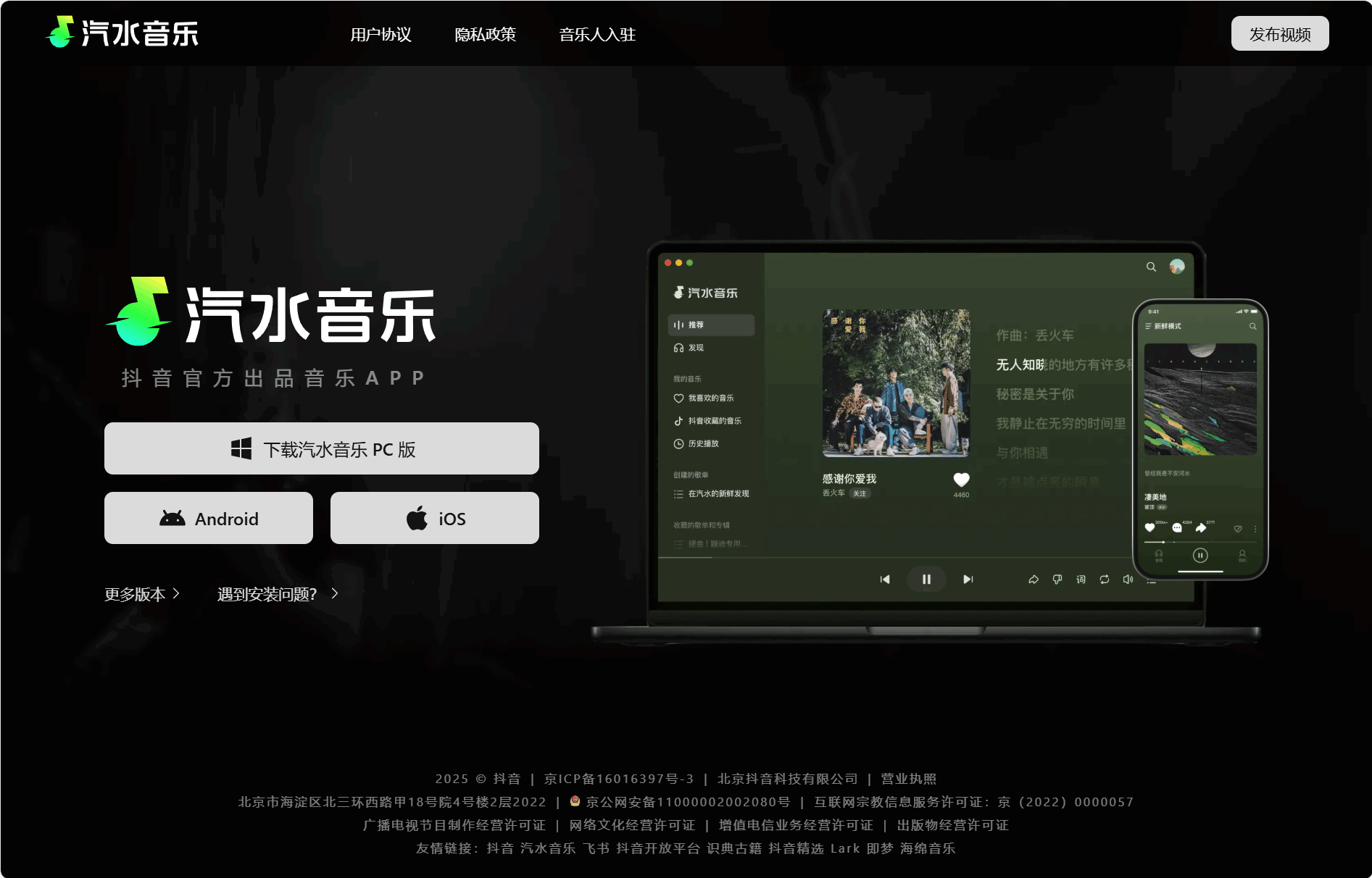Screen dimensions: 1372x878
Task: Click the Windows icon on PC download button
Action: (241, 449)
